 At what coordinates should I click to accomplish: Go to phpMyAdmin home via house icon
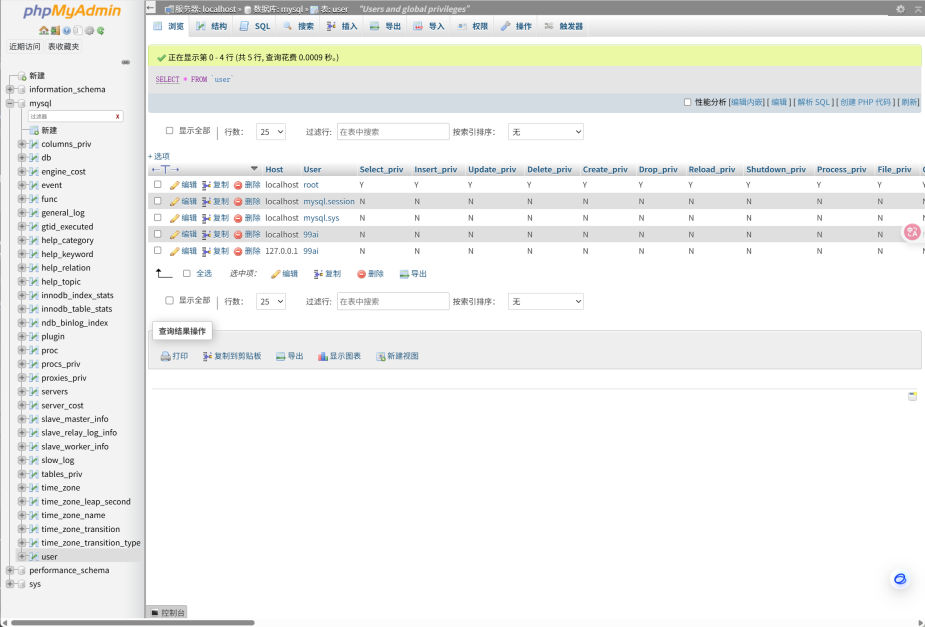[44, 31]
